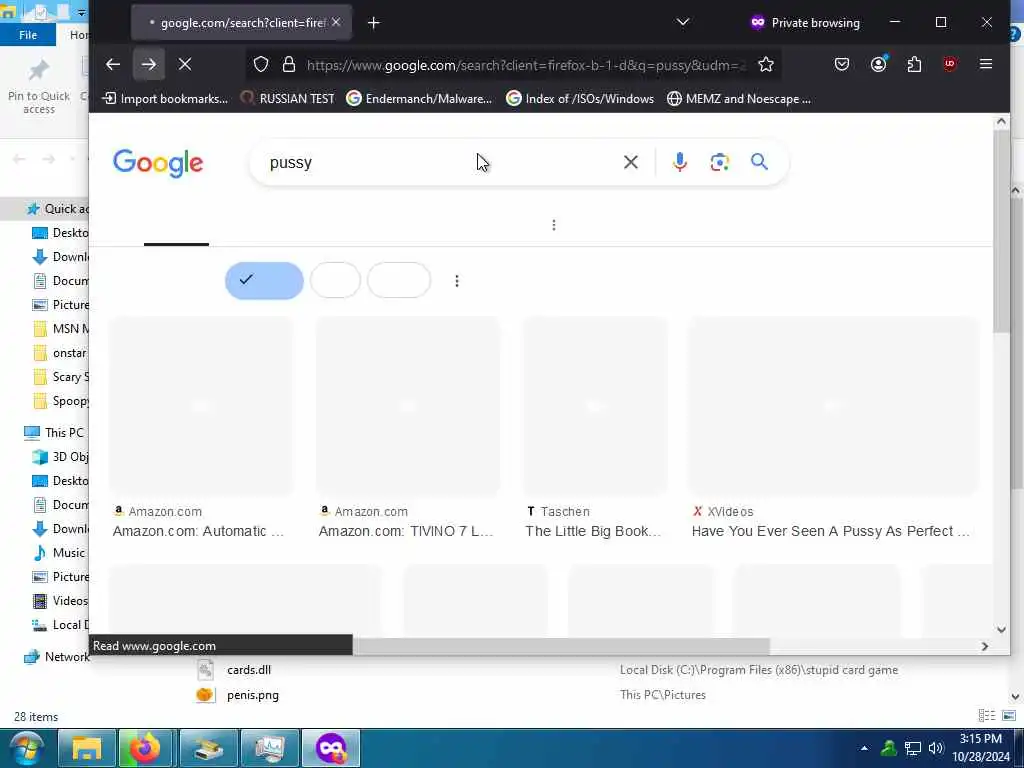Click the Firefox address bar URL
The height and width of the screenshot is (768, 1024).
(526, 65)
